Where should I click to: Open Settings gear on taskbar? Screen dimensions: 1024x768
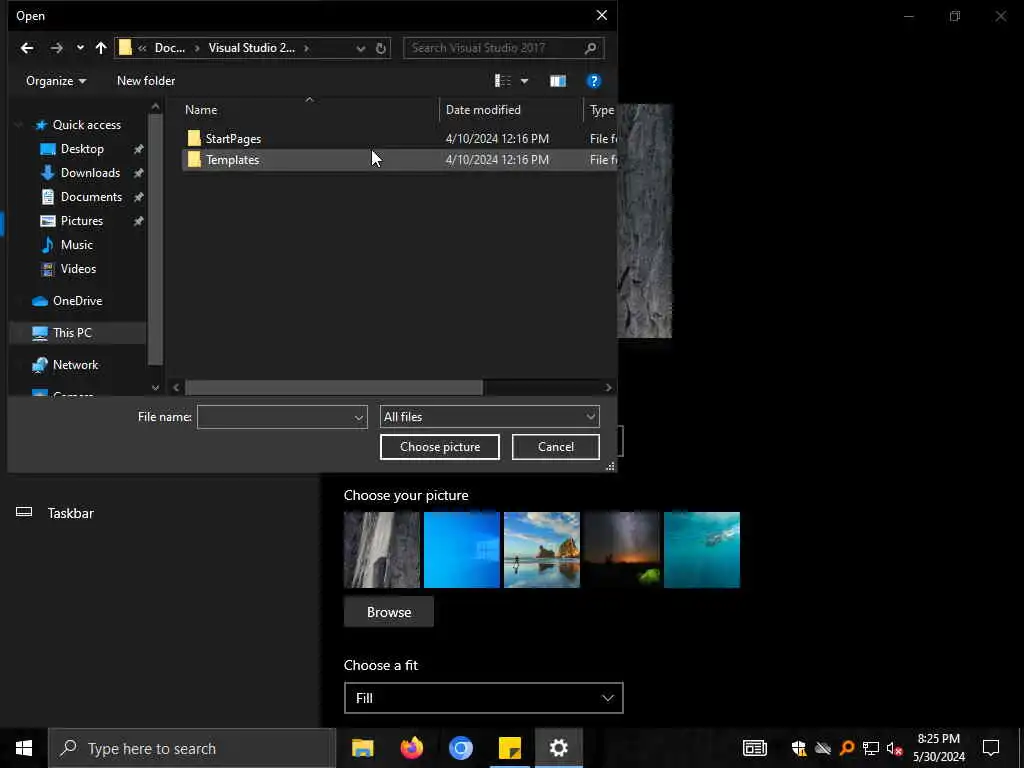point(558,748)
